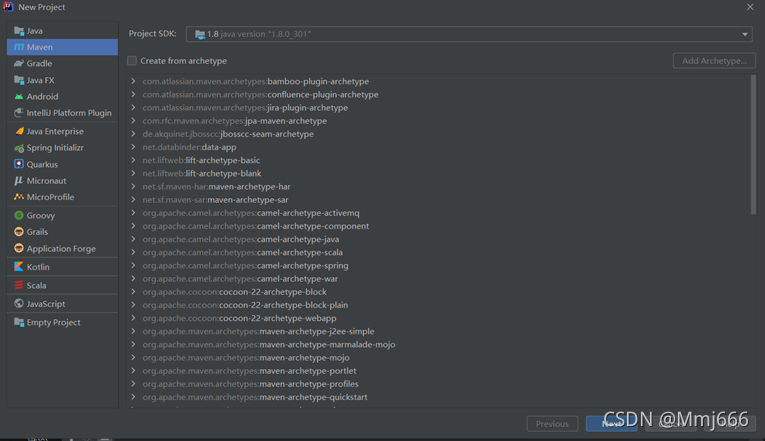Viewport: 765px width, 441px height.
Task: Select maven-archetype-sar row text
Action: (216, 200)
